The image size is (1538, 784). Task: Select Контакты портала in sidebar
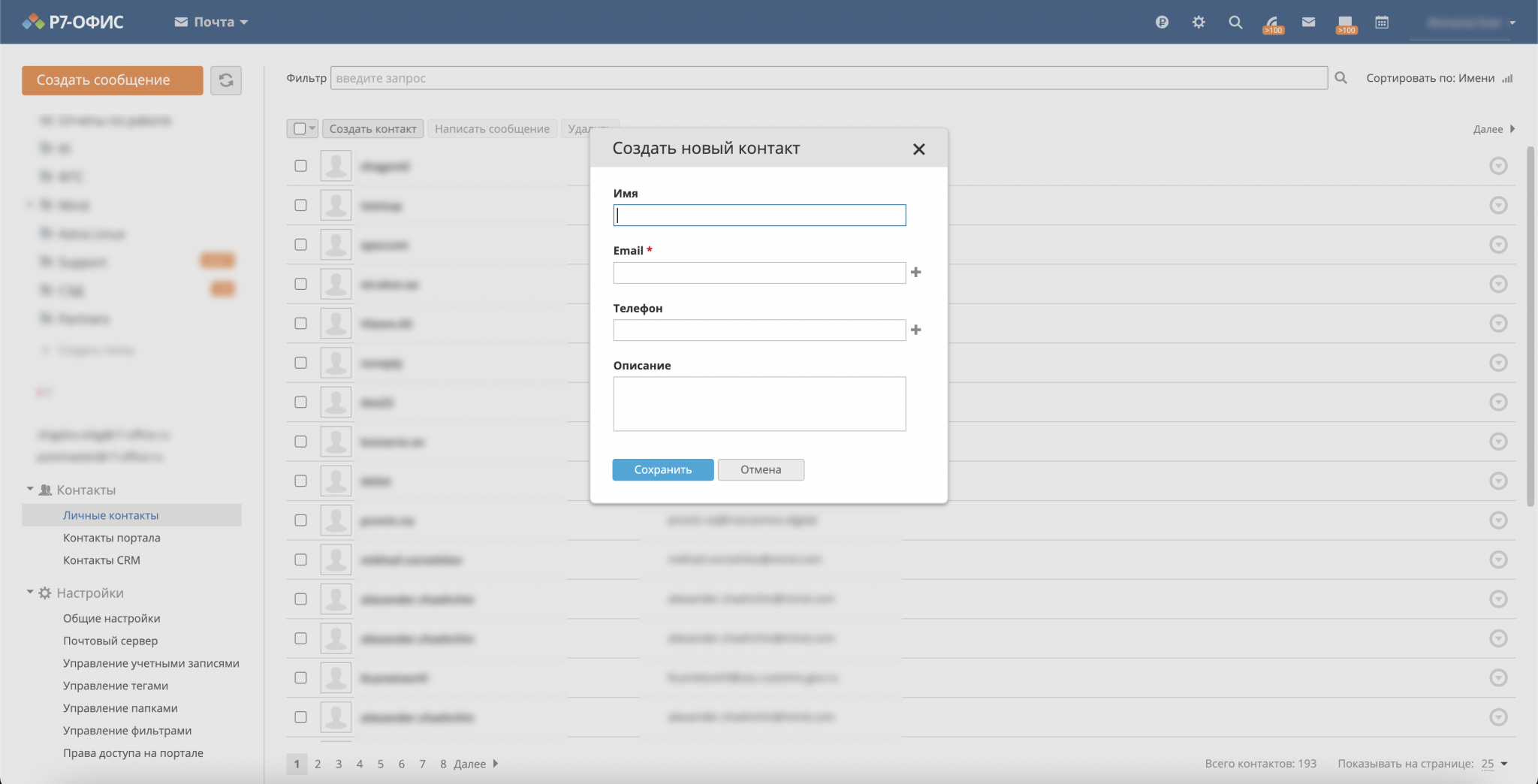[111, 538]
